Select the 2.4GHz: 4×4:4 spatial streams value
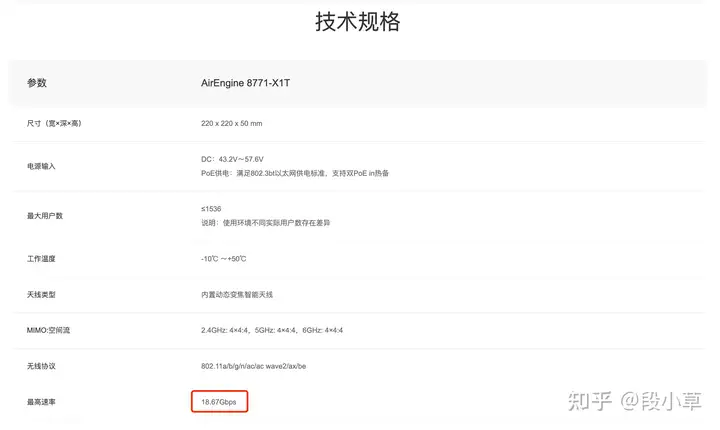The height and width of the screenshot is (430, 720). tap(272, 330)
